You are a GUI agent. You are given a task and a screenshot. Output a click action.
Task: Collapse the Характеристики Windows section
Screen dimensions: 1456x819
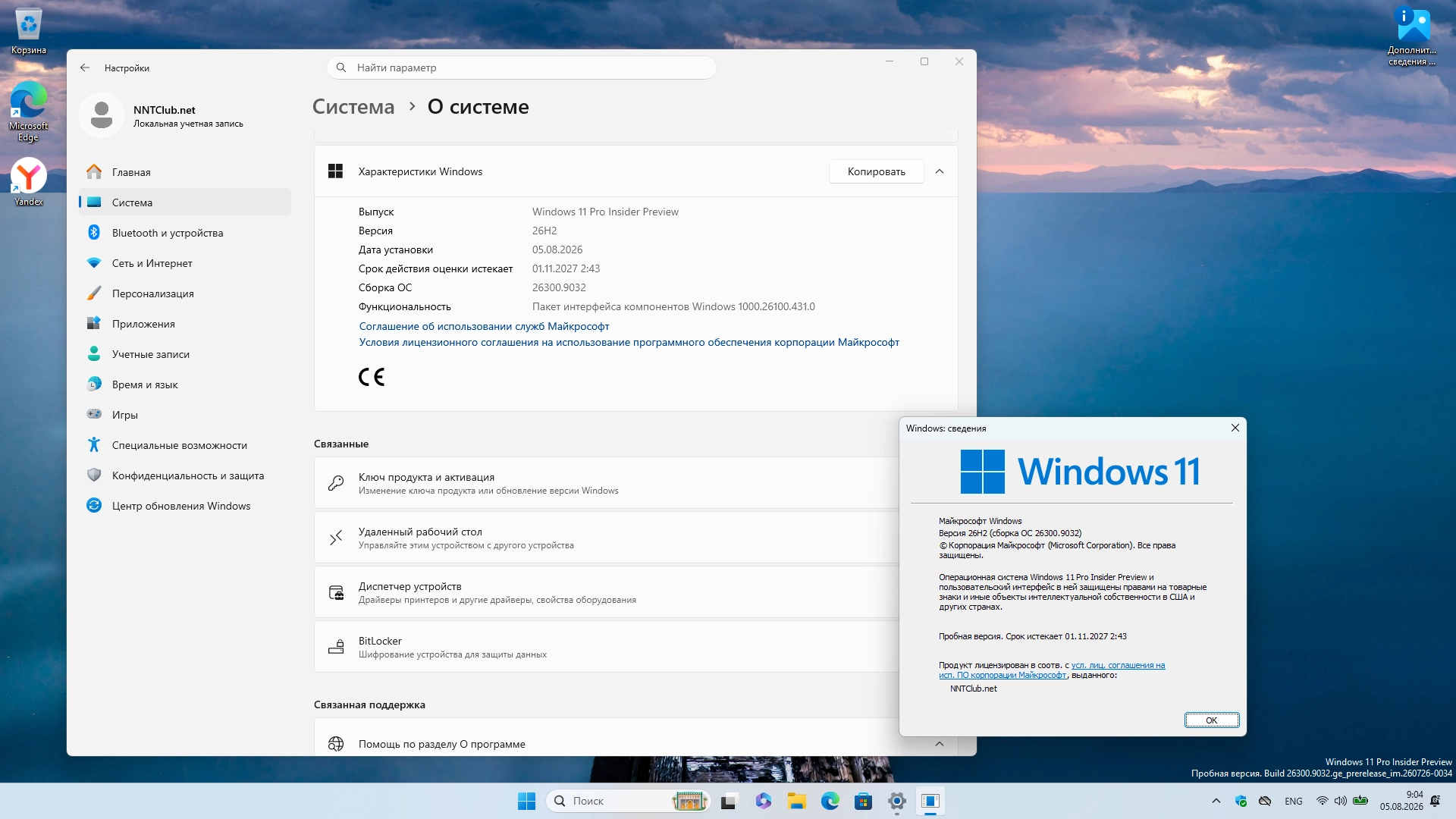(940, 171)
